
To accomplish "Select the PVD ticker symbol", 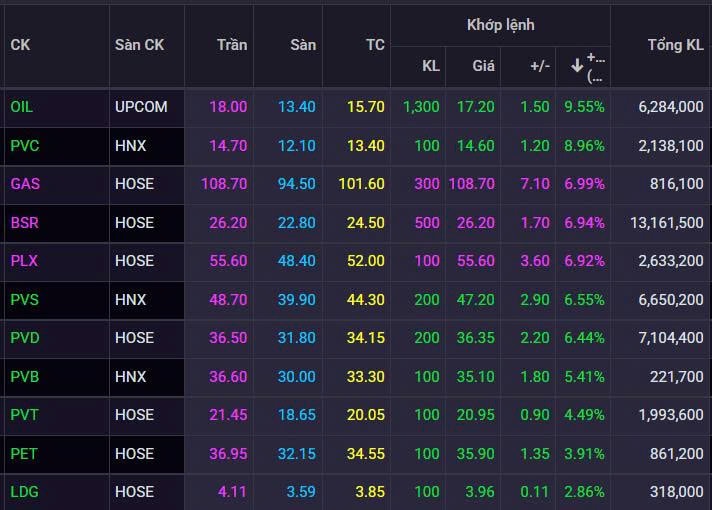I will pos(24,338).
